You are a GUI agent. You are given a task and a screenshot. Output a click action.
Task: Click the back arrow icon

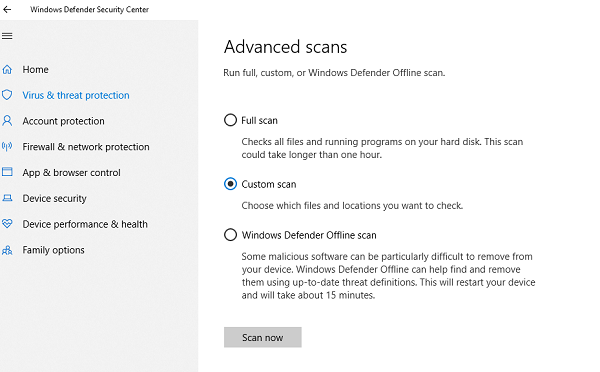coord(7,10)
